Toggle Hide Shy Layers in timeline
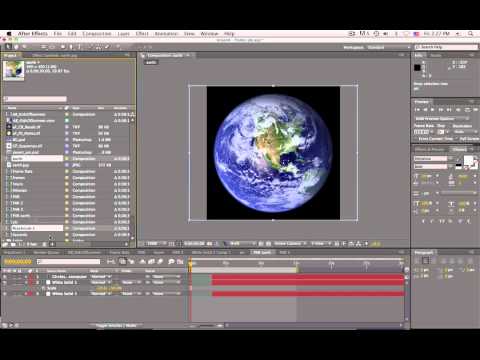 [x=143, y=262]
